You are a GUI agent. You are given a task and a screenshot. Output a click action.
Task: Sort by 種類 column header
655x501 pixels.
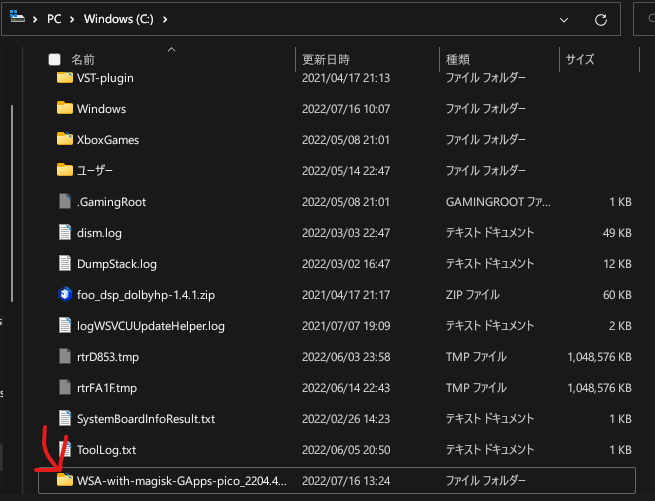tap(458, 59)
